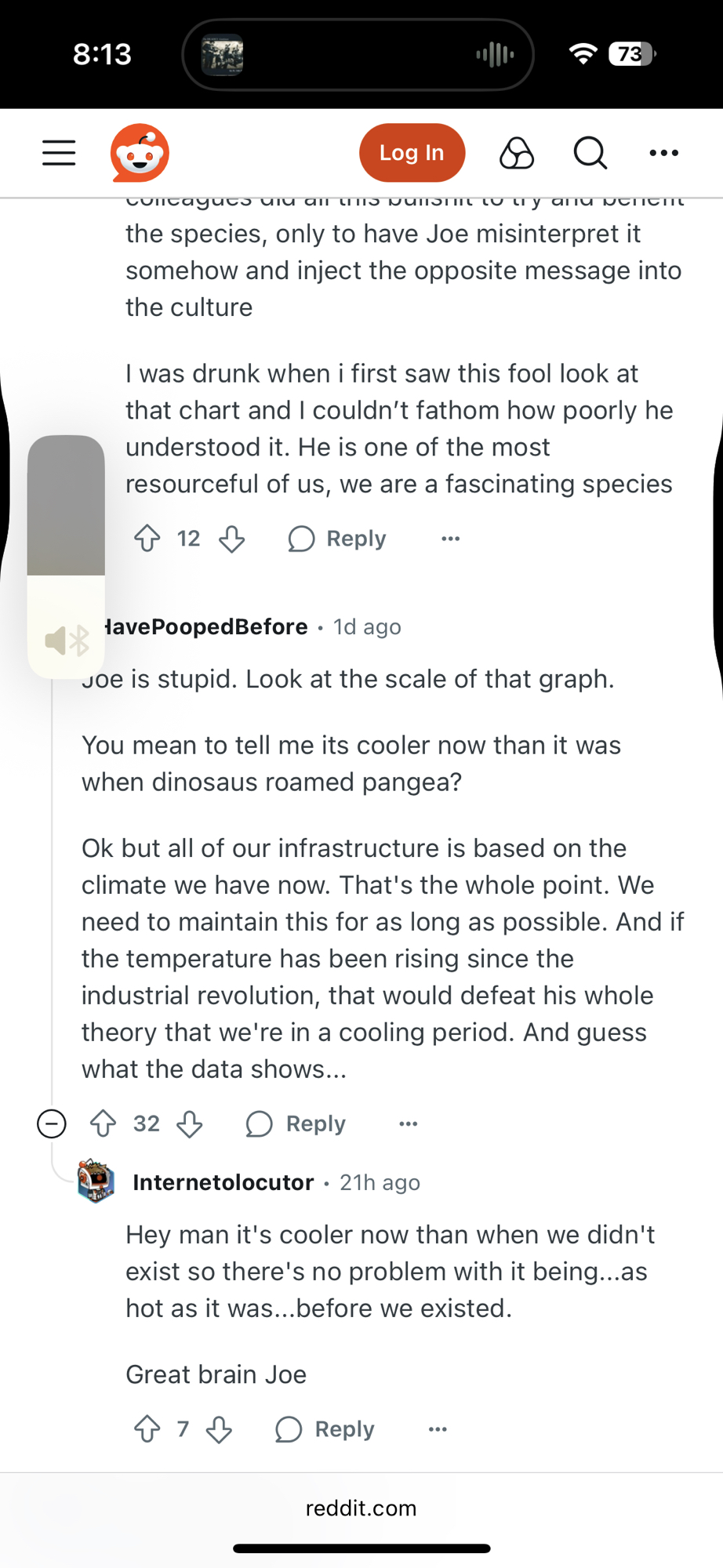Reply to the 32-point comment
723x1568 pixels.
pyautogui.click(x=296, y=1123)
